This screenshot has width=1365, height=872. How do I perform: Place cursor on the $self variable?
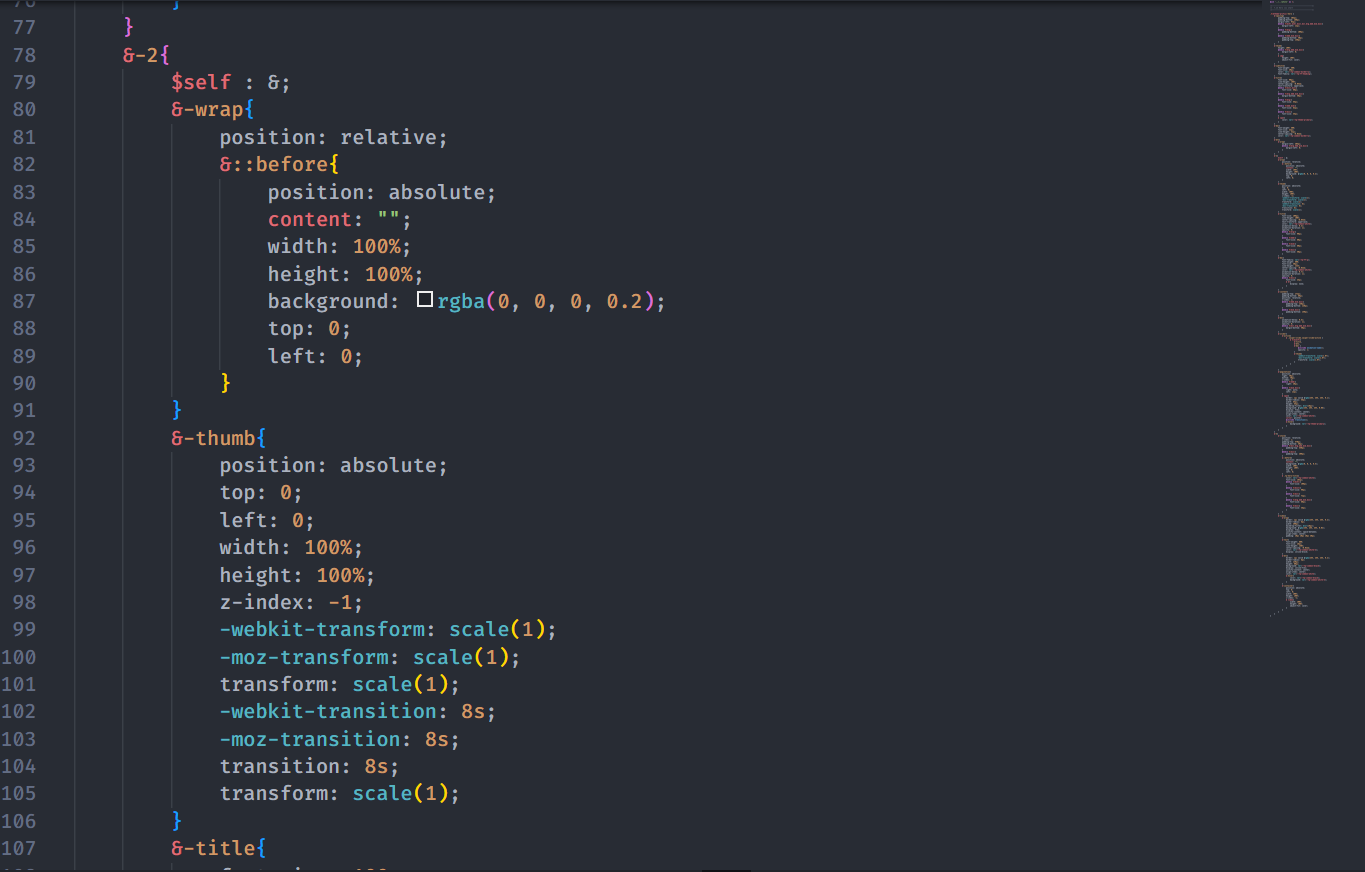point(201,82)
